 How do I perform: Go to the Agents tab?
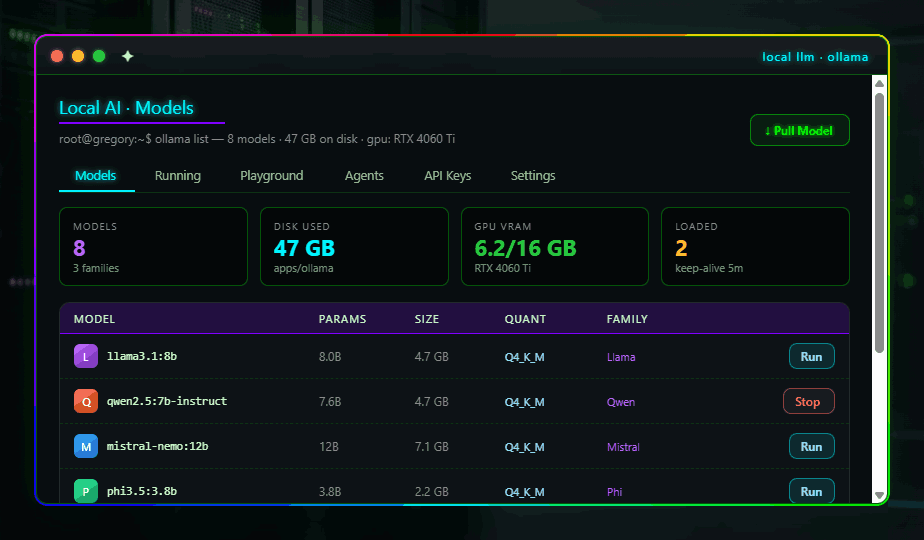click(x=364, y=176)
